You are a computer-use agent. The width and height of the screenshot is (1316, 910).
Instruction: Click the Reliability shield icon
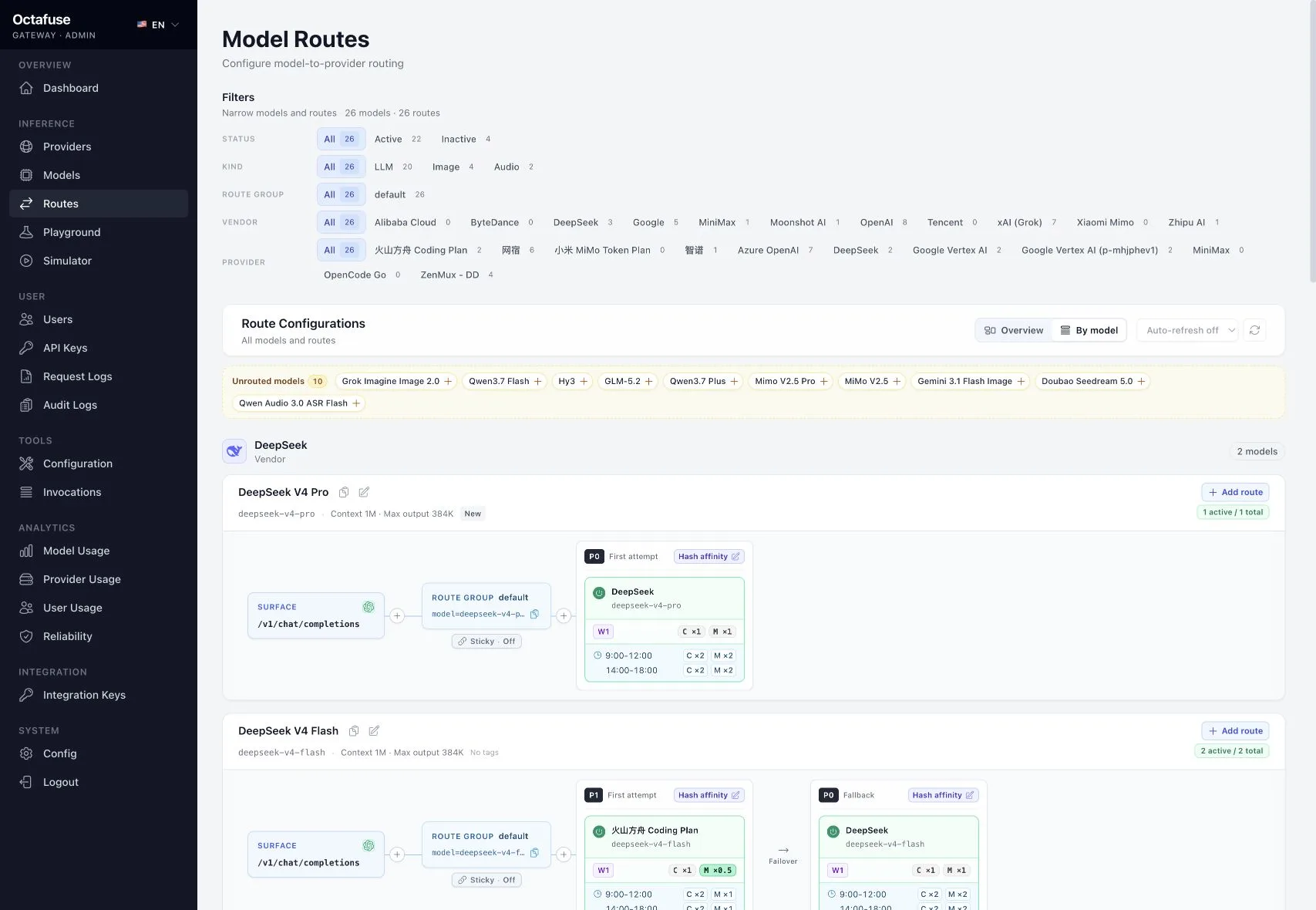[26, 636]
